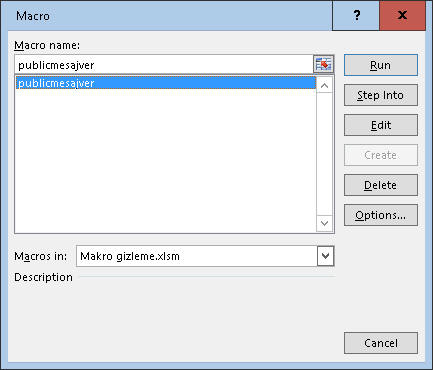Edit the publicmesajver macro

tap(381, 125)
